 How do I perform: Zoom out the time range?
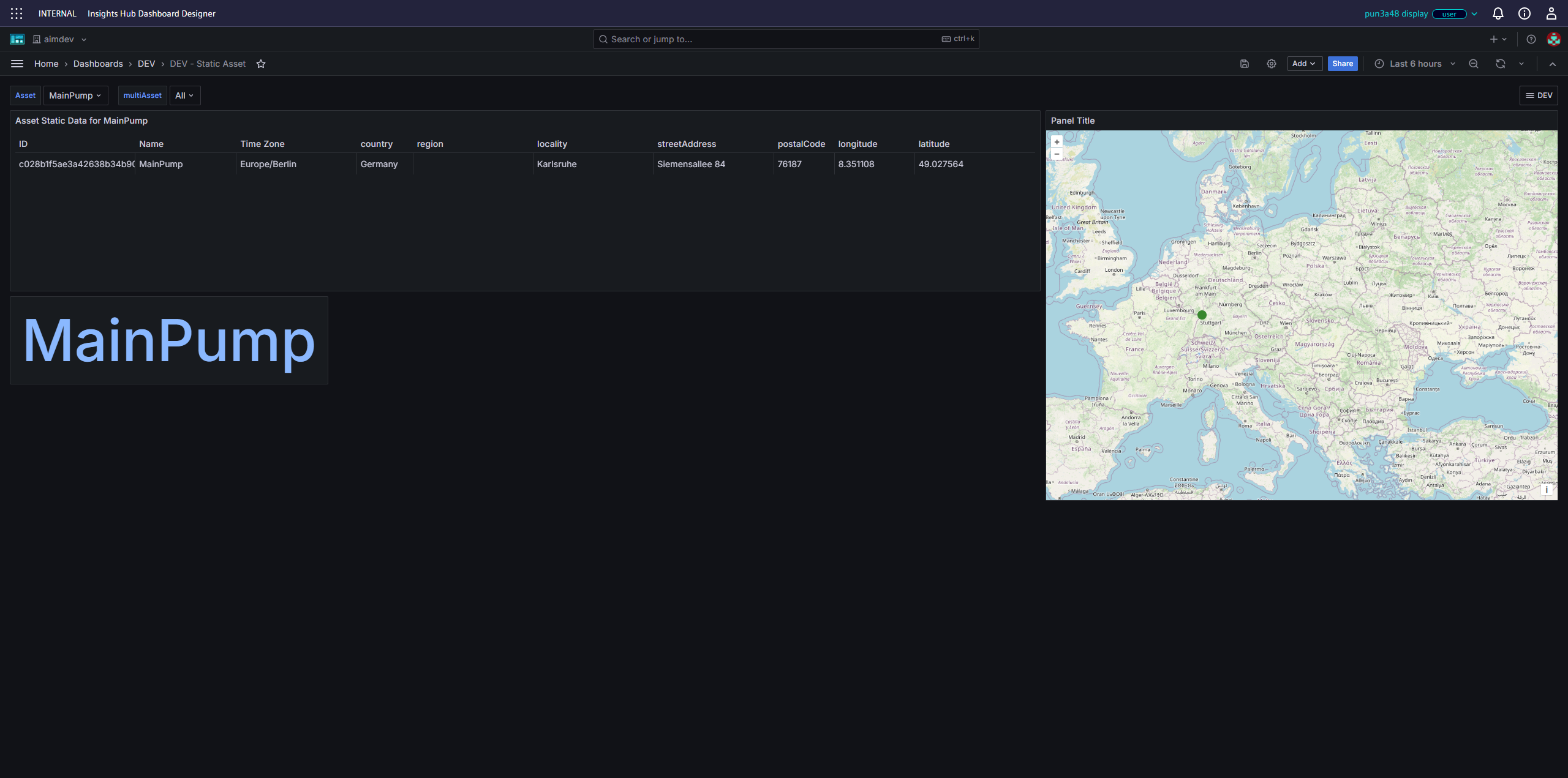[x=1474, y=64]
